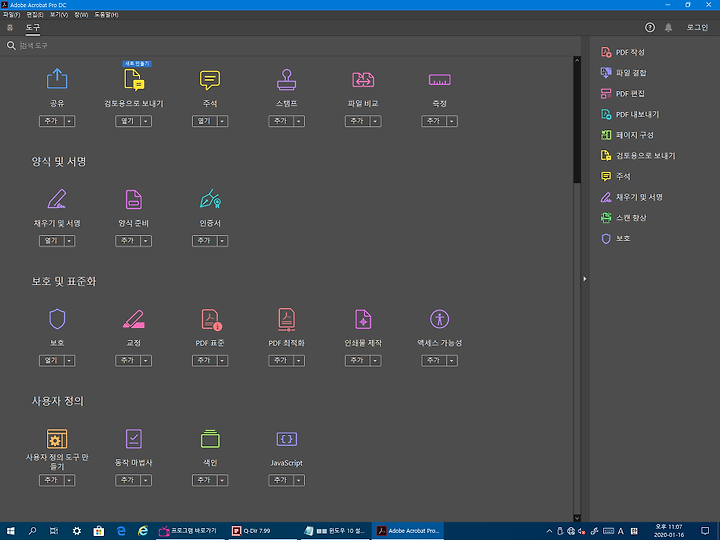The height and width of the screenshot is (540, 720).
Task: Click the 채우기 및 서명 pen icon in main grid
Action: 57,199
